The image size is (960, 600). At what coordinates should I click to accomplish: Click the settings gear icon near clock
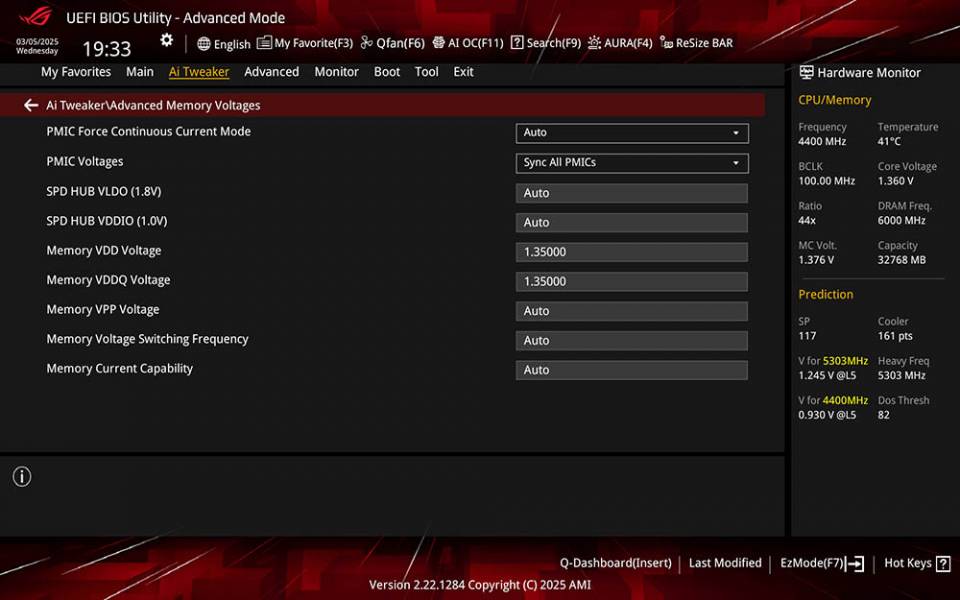pos(167,40)
